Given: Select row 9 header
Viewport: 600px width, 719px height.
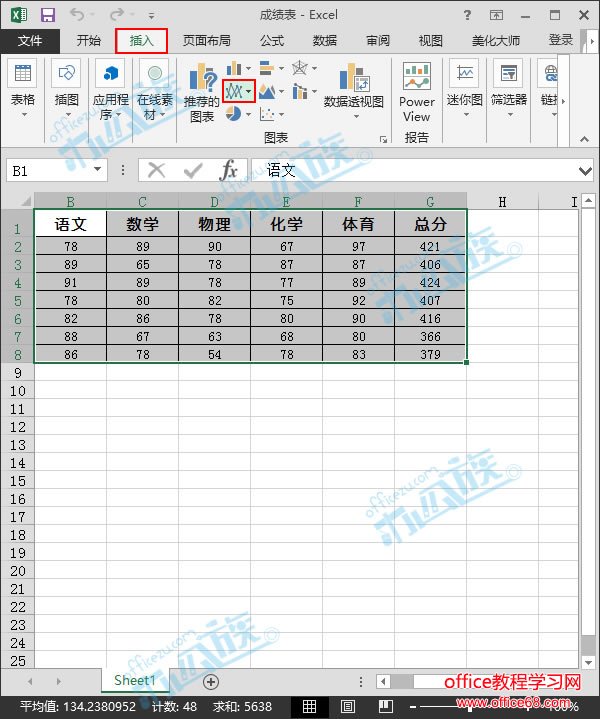Looking at the screenshot, I should point(17,373).
